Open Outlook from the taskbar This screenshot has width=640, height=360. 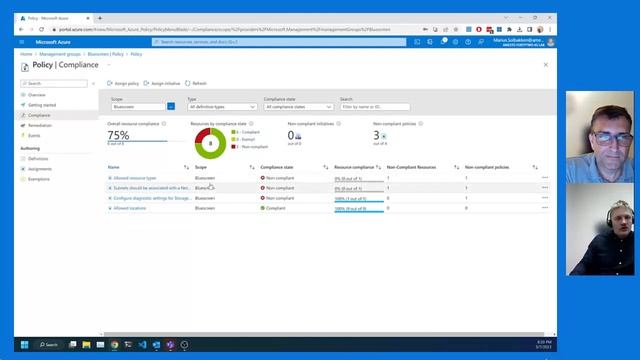156,344
